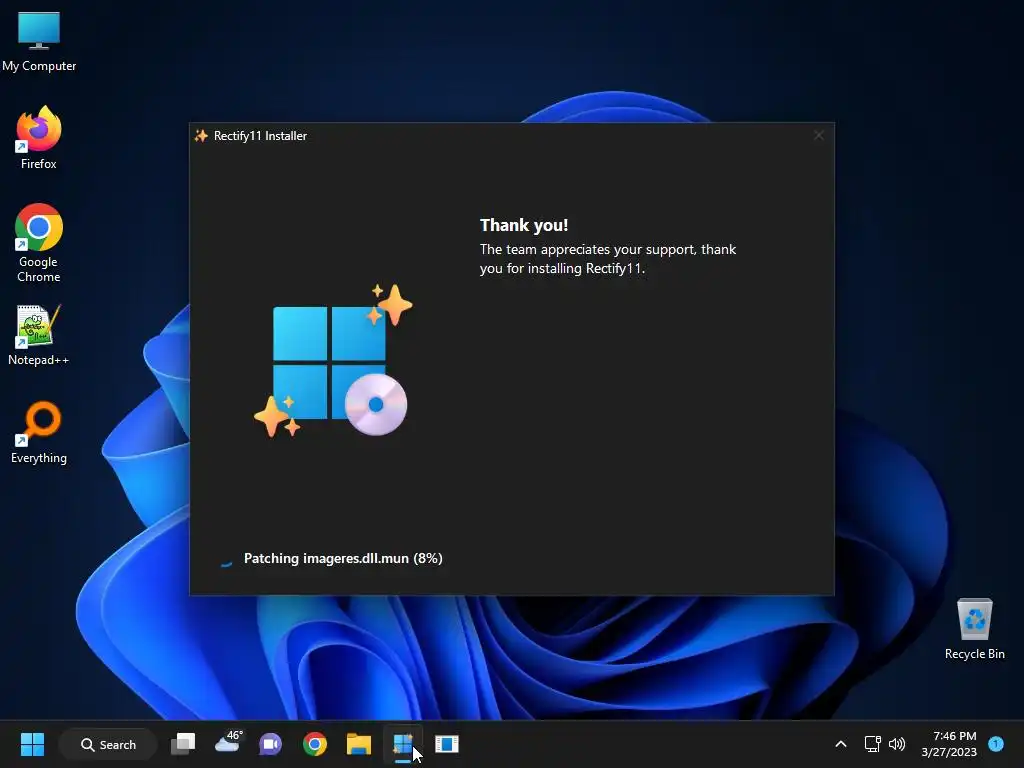This screenshot has height=768, width=1024.
Task: Click the taskbar Search box
Action: (x=108, y=744)
